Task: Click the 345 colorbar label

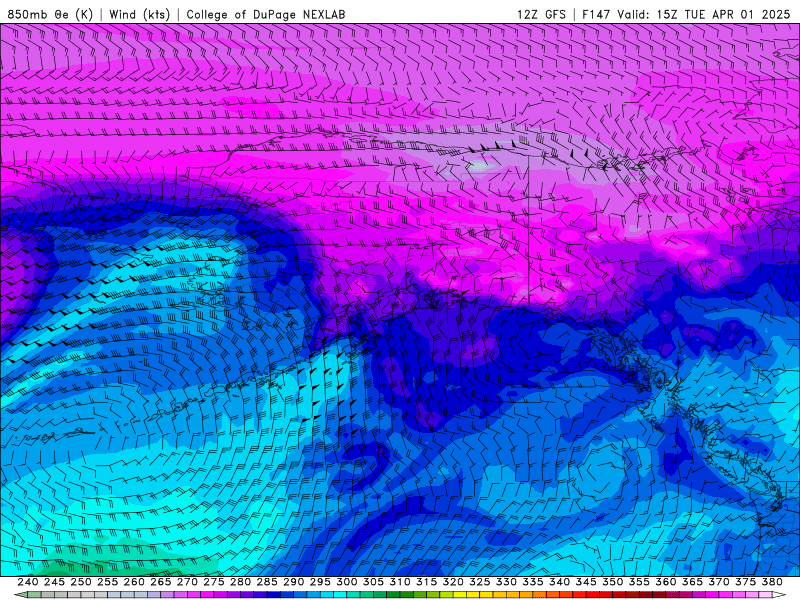Action: (586, 582)
